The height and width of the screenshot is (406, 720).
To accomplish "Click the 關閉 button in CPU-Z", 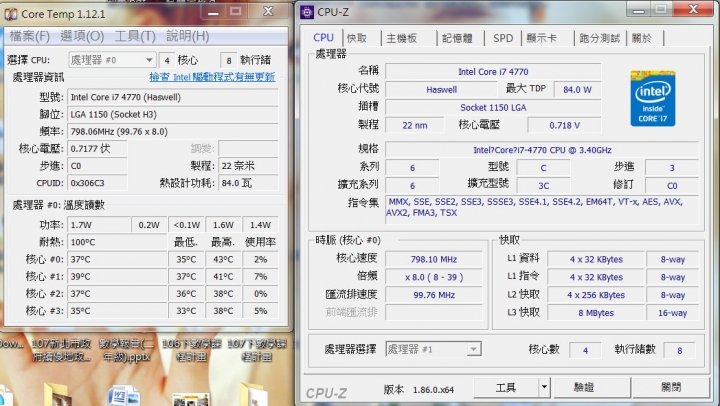I will click(x=671, y=388).
